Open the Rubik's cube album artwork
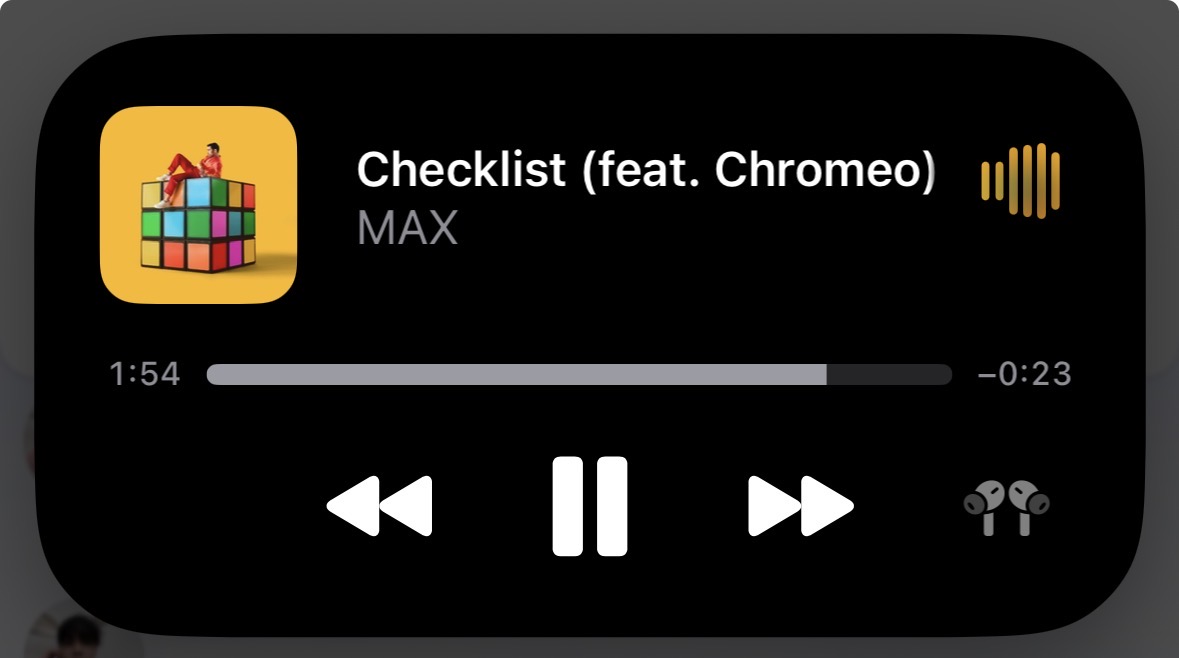 [x=199, y=205]
